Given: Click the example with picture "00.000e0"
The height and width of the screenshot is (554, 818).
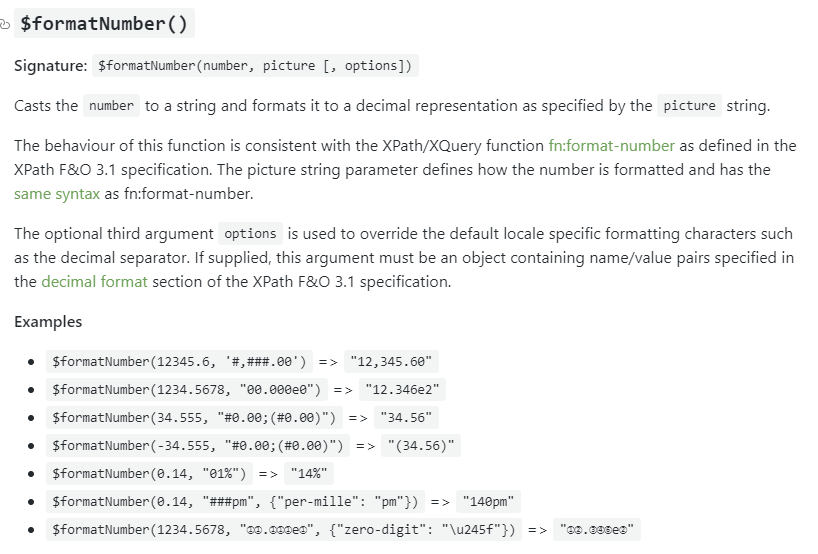Looking at the screenshot, I should tap(186, 390).
